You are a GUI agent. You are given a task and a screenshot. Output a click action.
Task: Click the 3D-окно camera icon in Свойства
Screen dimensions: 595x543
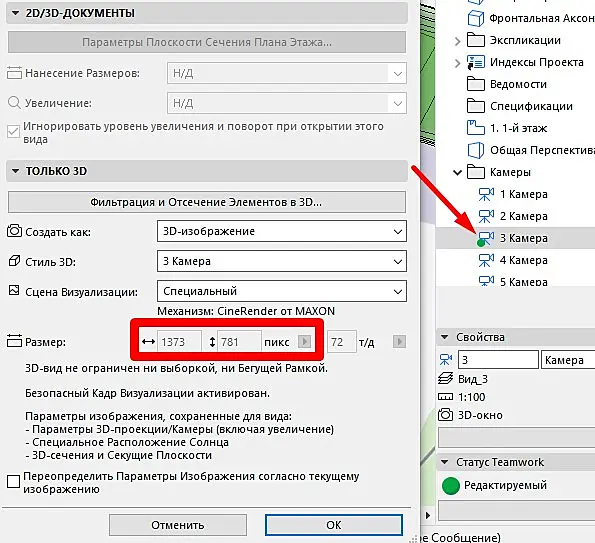coord(445,415)
